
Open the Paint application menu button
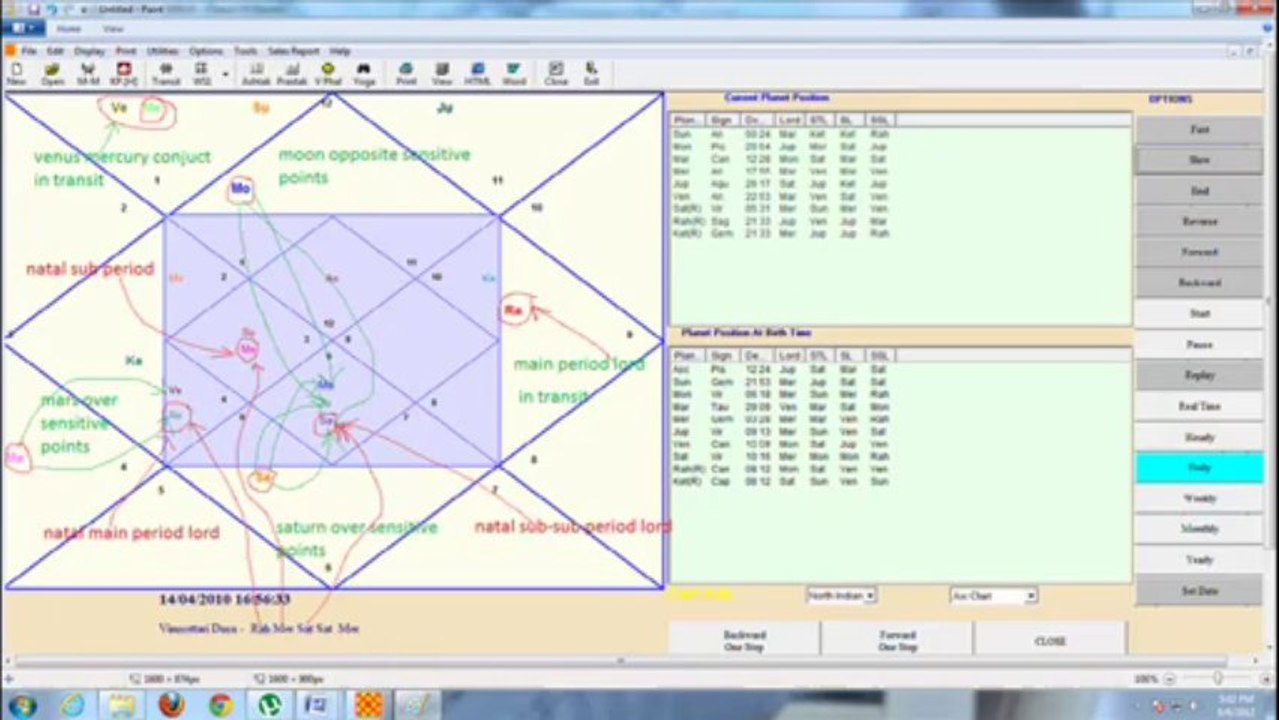tap(22, 28)
